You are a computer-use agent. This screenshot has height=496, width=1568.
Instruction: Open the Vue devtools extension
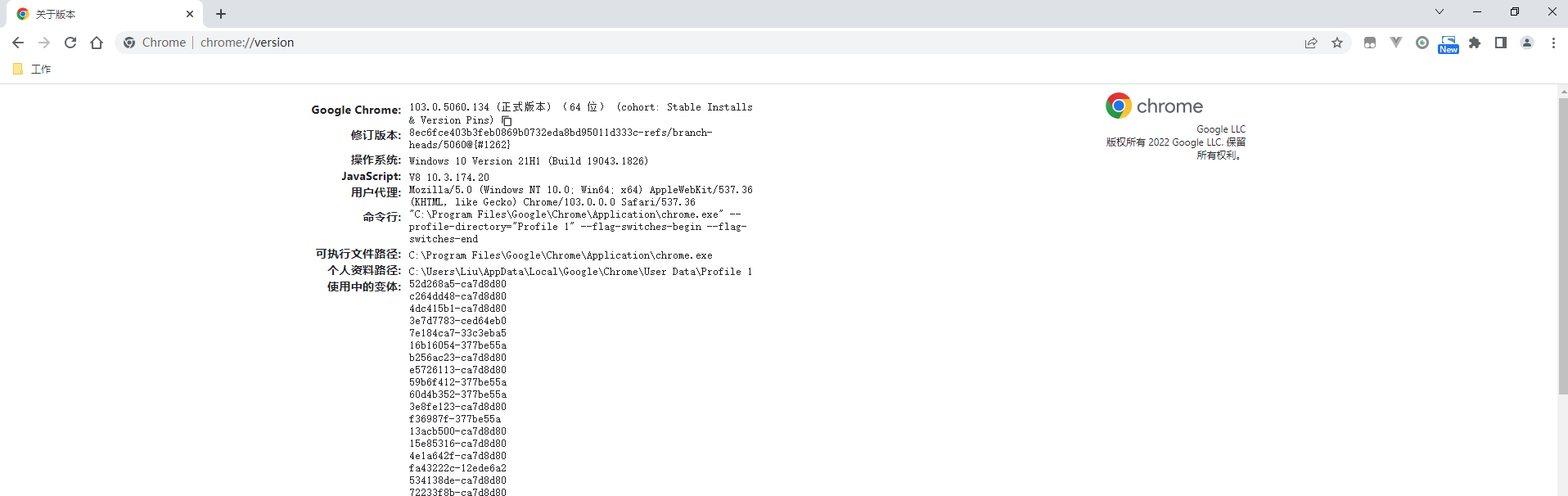(x=1396, y=43)
